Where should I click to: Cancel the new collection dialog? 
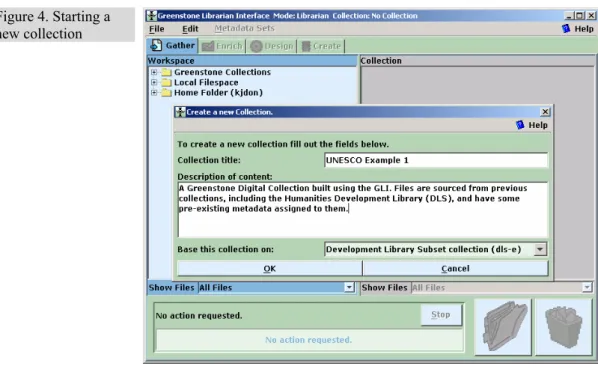tap(455, 269)
